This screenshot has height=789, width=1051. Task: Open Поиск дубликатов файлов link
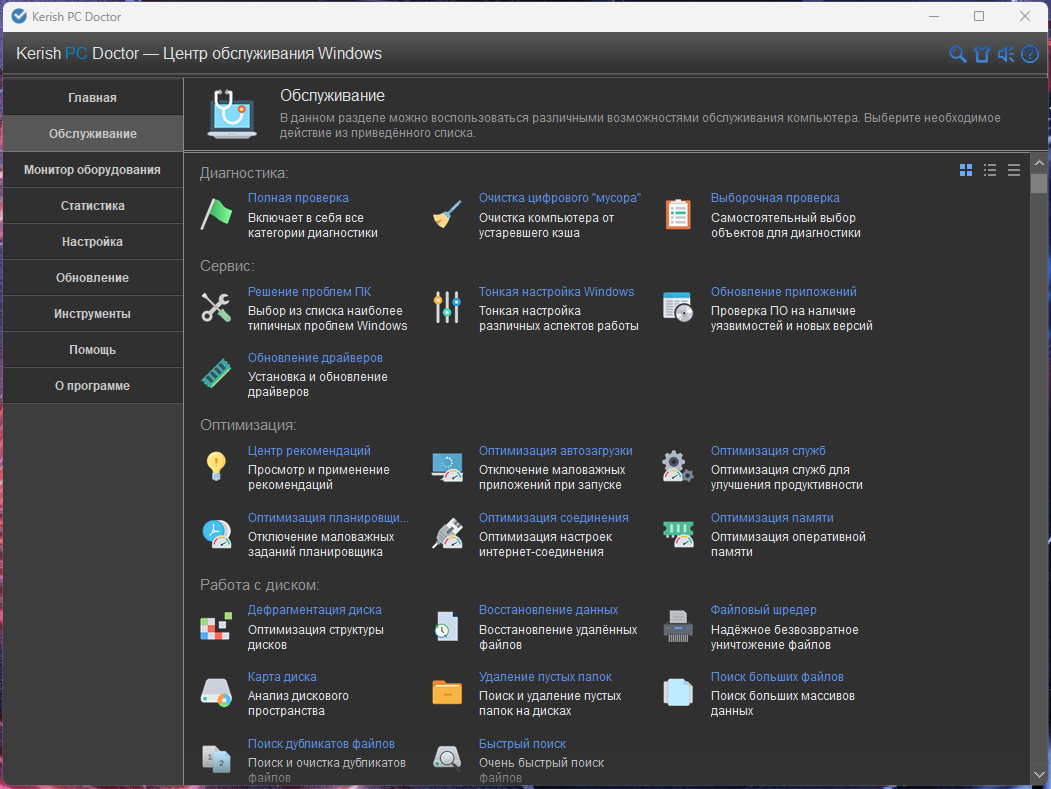pyautogui.click(x=321, y=744)
